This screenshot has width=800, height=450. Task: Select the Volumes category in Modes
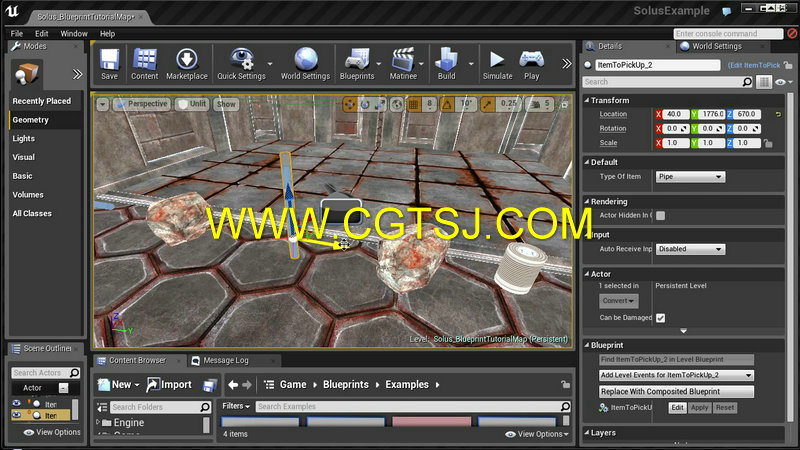(28, 194)
